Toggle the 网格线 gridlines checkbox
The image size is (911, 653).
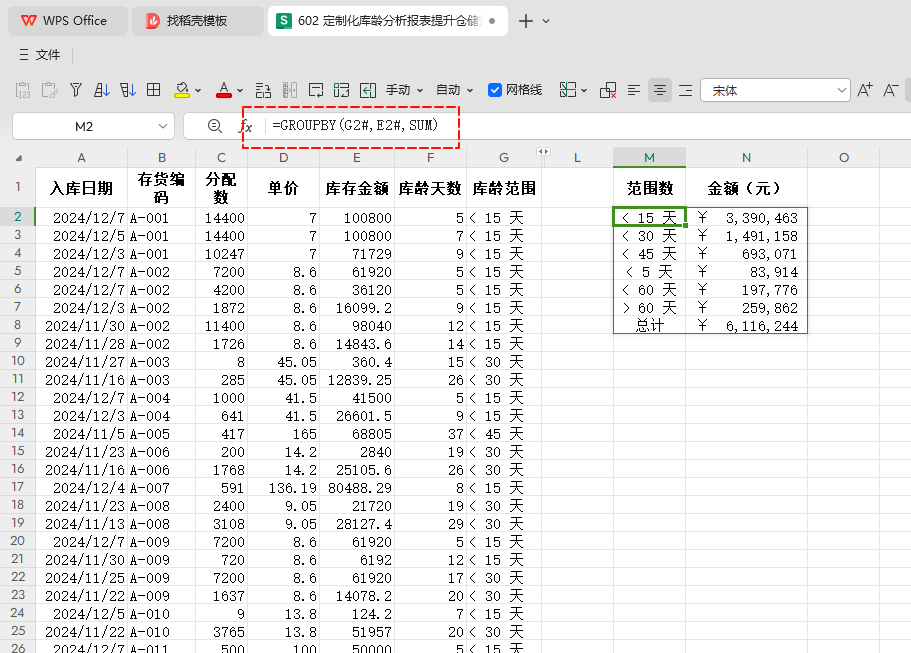pos(495,90)
